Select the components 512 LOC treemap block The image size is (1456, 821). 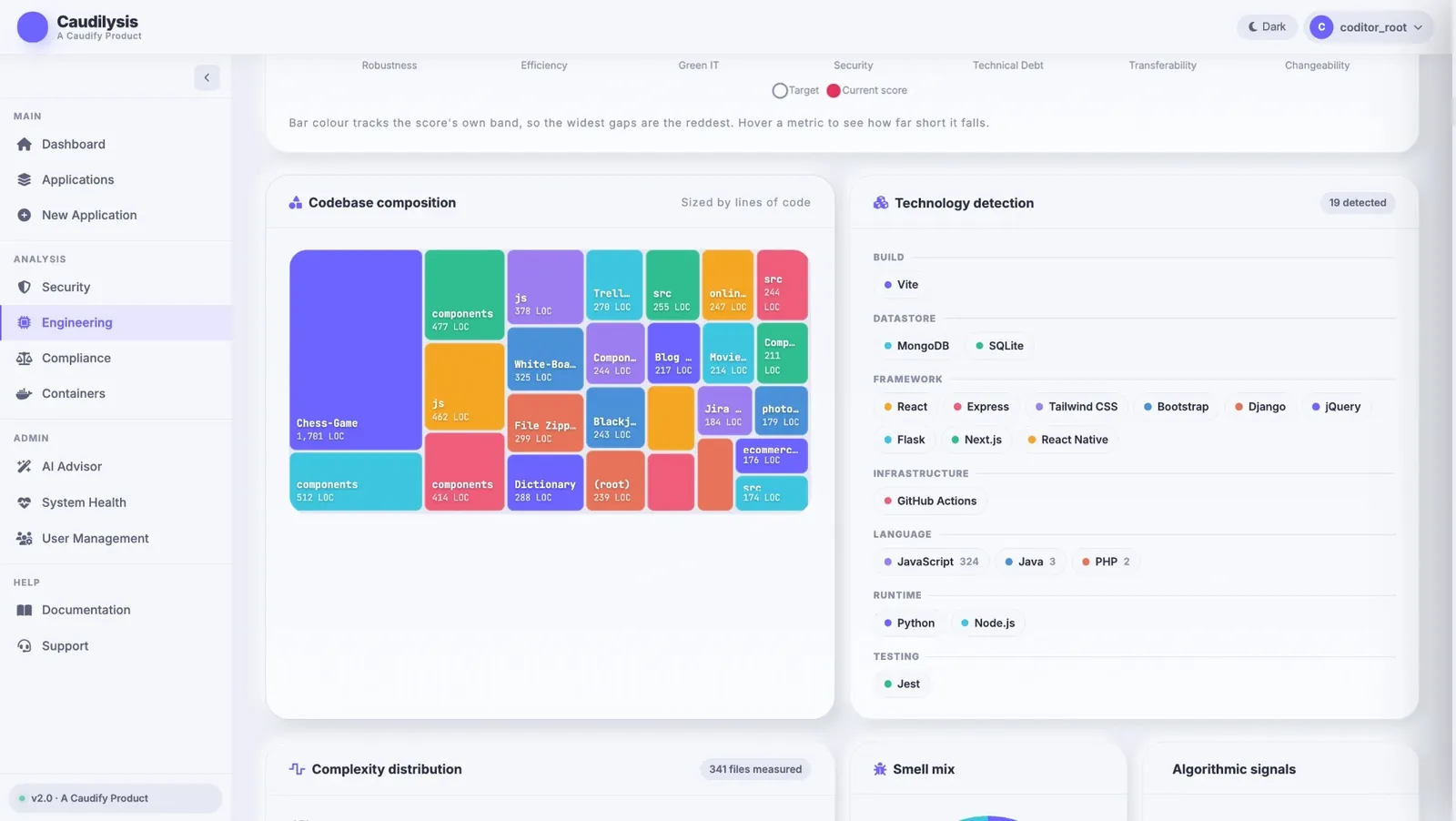(x=356, y=481)
